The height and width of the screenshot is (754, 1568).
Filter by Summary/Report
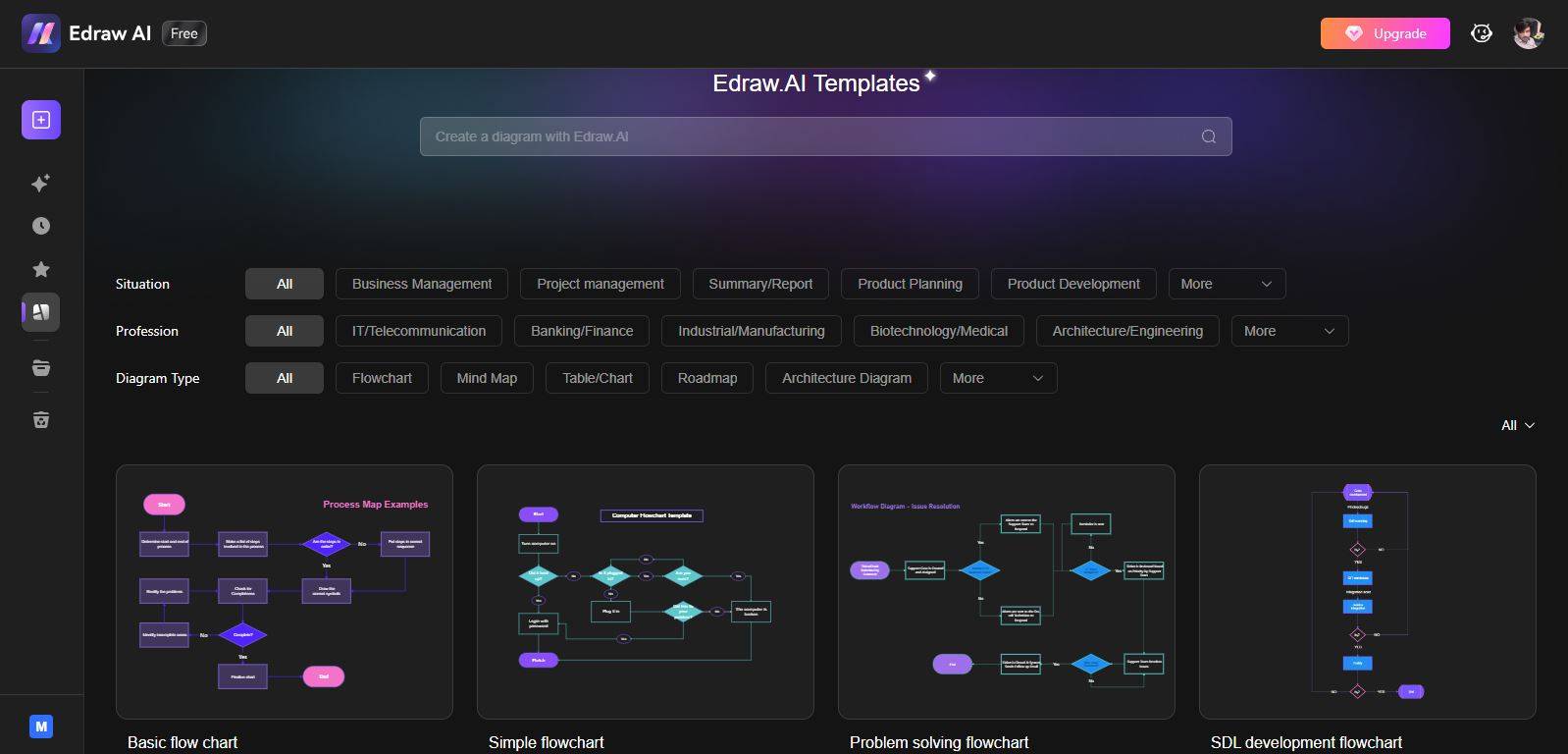point(760,284)
